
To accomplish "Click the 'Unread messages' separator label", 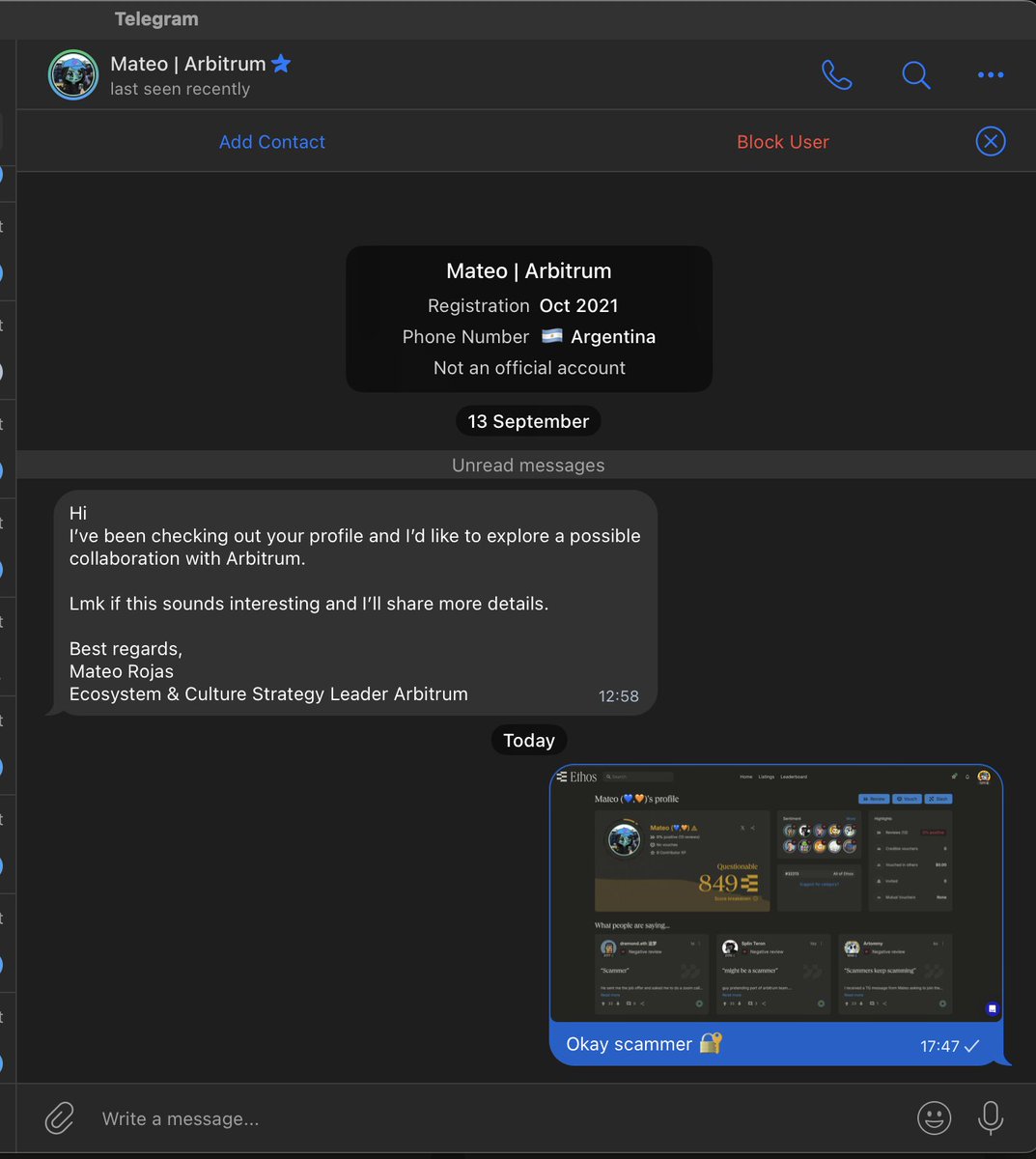I will (x=528, y=465).
